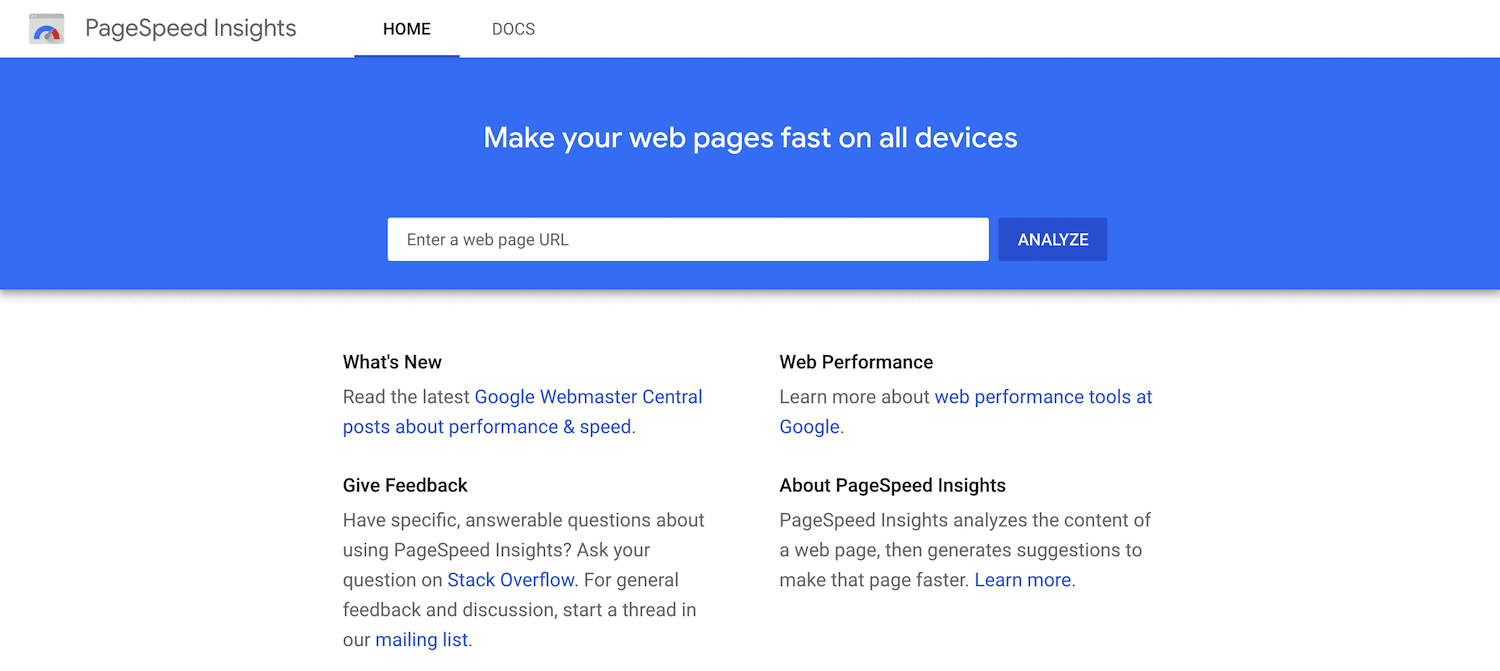This screenshot has width=1500, height=671.
Task: Select the About PageSpeed Insights heading
Action: tap(893, 485)
